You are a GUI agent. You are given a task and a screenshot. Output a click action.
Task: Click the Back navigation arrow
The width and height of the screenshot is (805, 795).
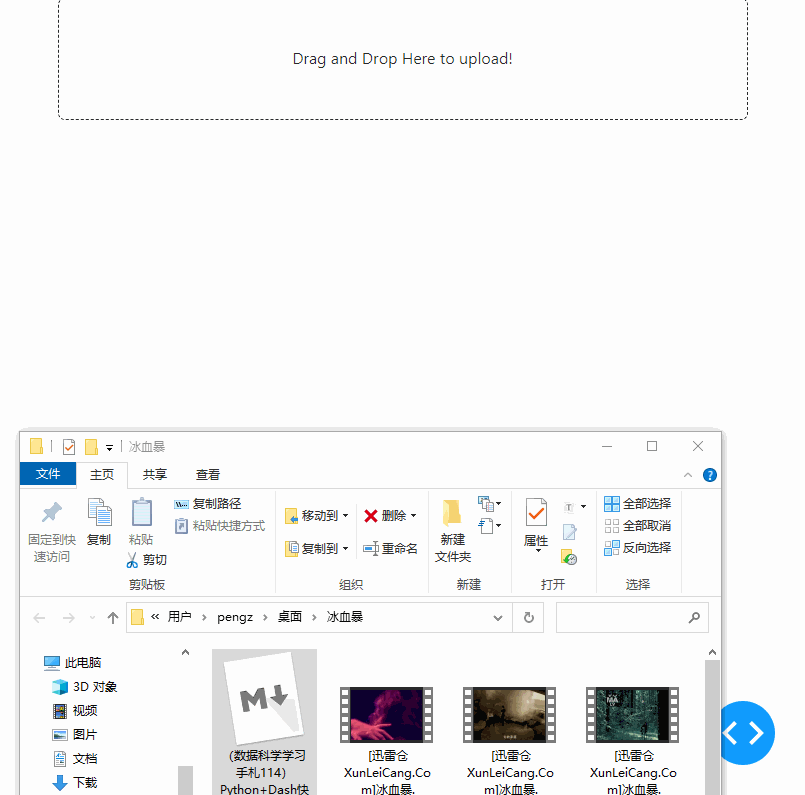[40, 618]
